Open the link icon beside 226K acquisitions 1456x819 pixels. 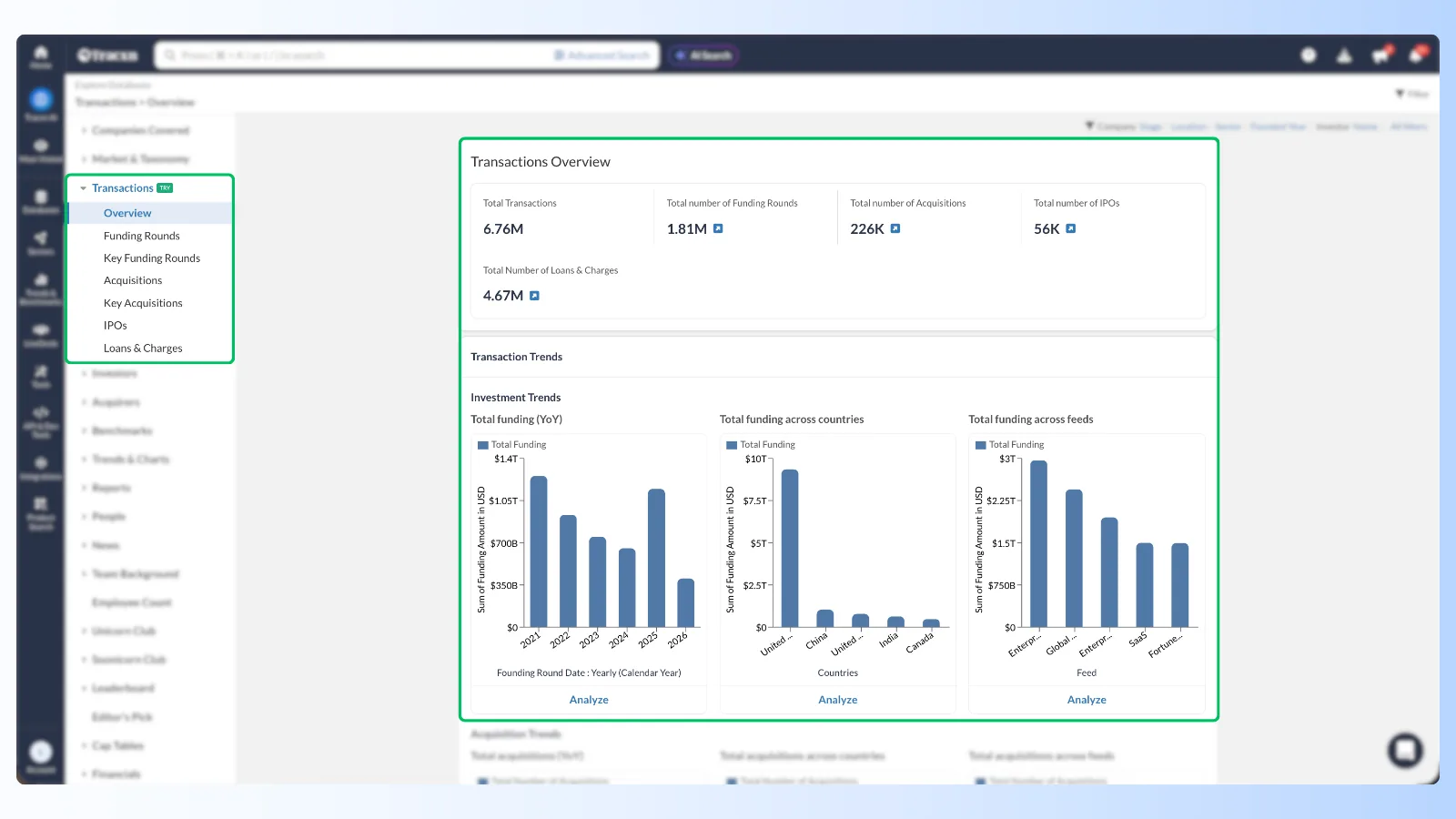click(895, 229)
